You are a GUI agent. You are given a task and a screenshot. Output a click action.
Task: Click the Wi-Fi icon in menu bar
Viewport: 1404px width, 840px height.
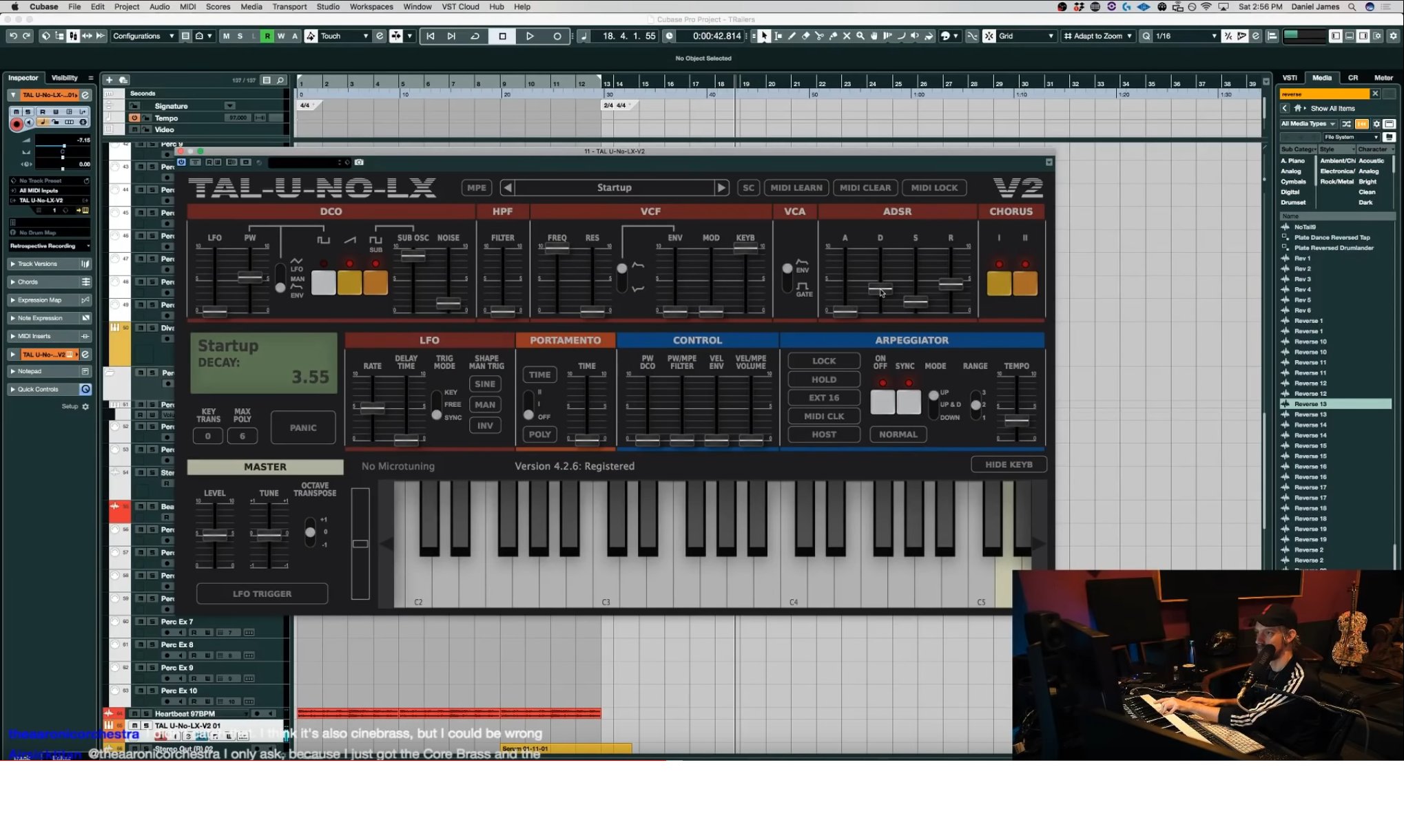[x=1206, y=7]
